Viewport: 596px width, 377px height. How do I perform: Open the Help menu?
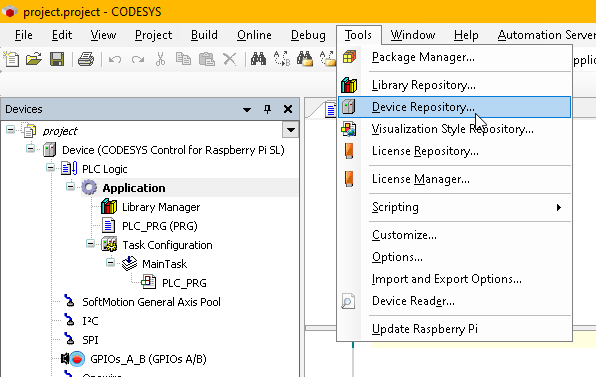pyautogui.click(x=466, y=35)
